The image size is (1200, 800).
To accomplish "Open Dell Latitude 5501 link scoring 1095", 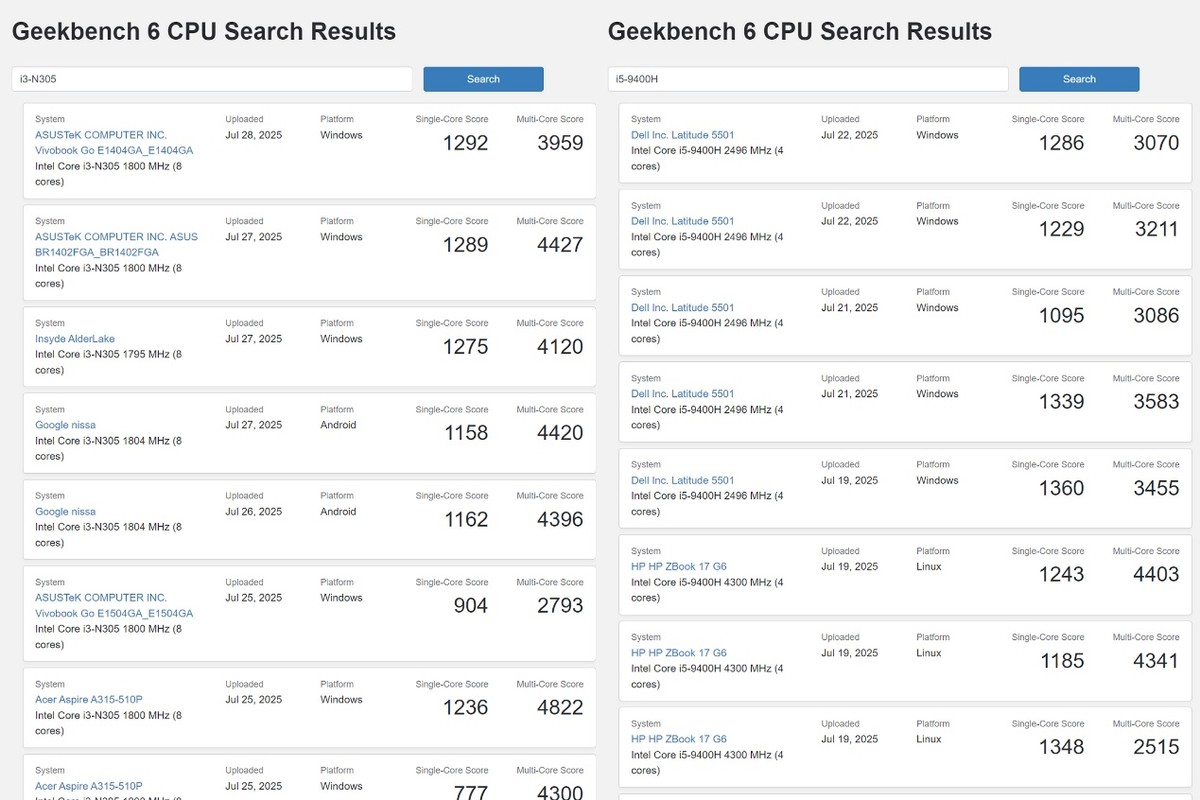I will pos(683,308).
